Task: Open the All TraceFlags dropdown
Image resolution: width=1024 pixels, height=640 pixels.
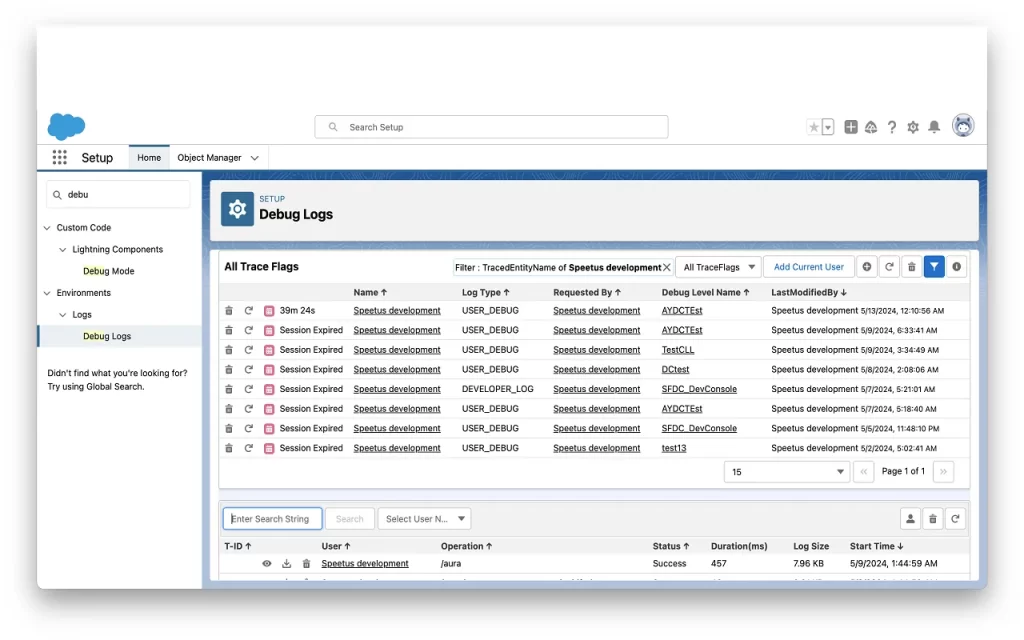Action: (718, 267)
